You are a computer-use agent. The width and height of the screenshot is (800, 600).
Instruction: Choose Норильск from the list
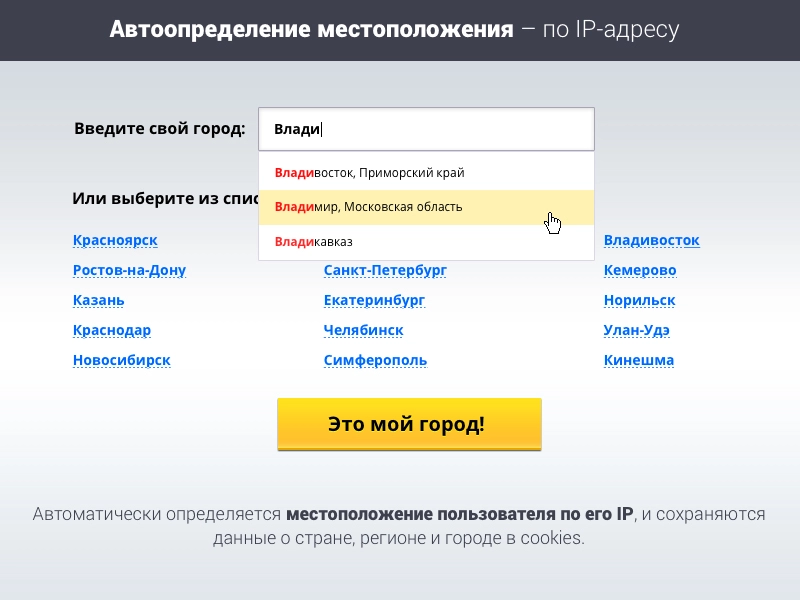tap(639, 300)
